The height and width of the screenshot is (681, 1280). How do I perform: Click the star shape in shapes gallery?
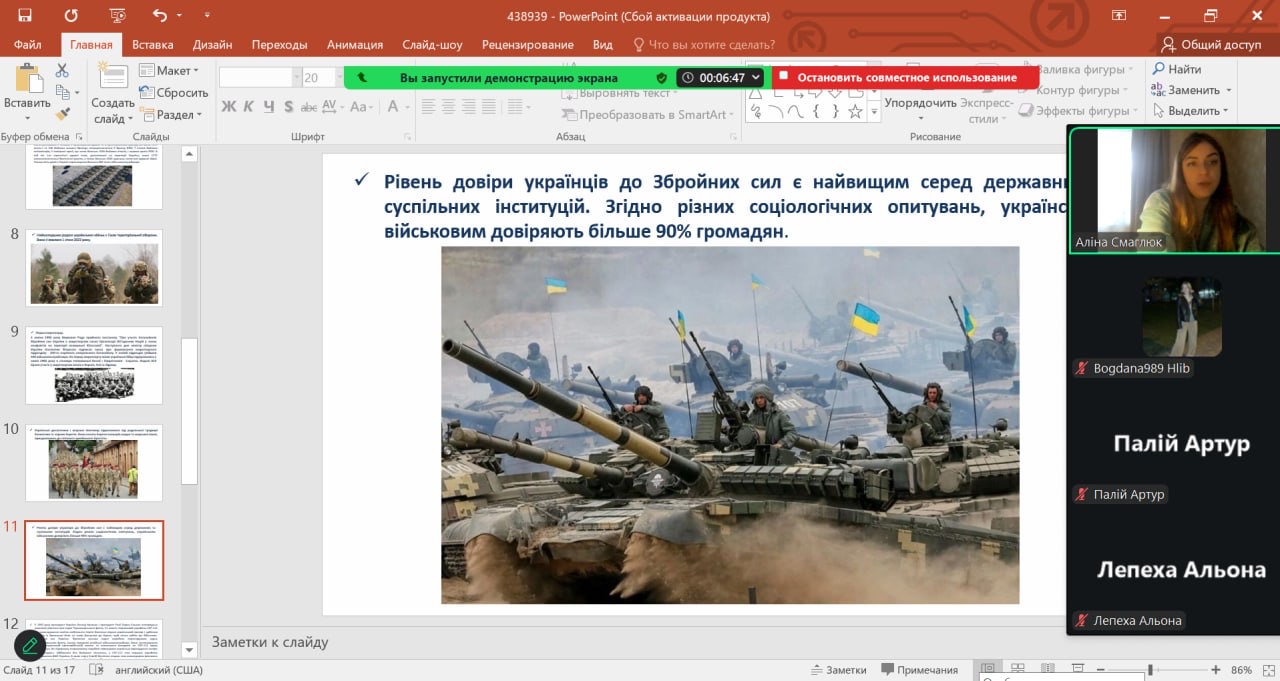[x=855, y=111]
